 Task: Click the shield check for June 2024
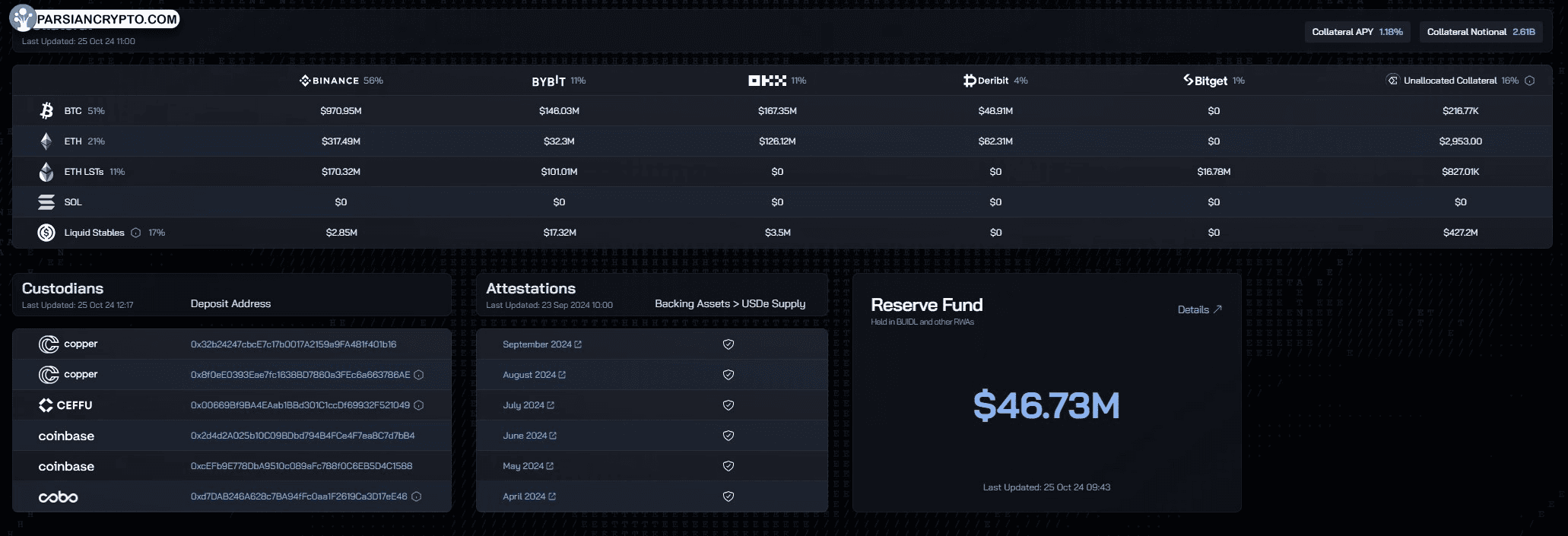click(x=728, y=436)
